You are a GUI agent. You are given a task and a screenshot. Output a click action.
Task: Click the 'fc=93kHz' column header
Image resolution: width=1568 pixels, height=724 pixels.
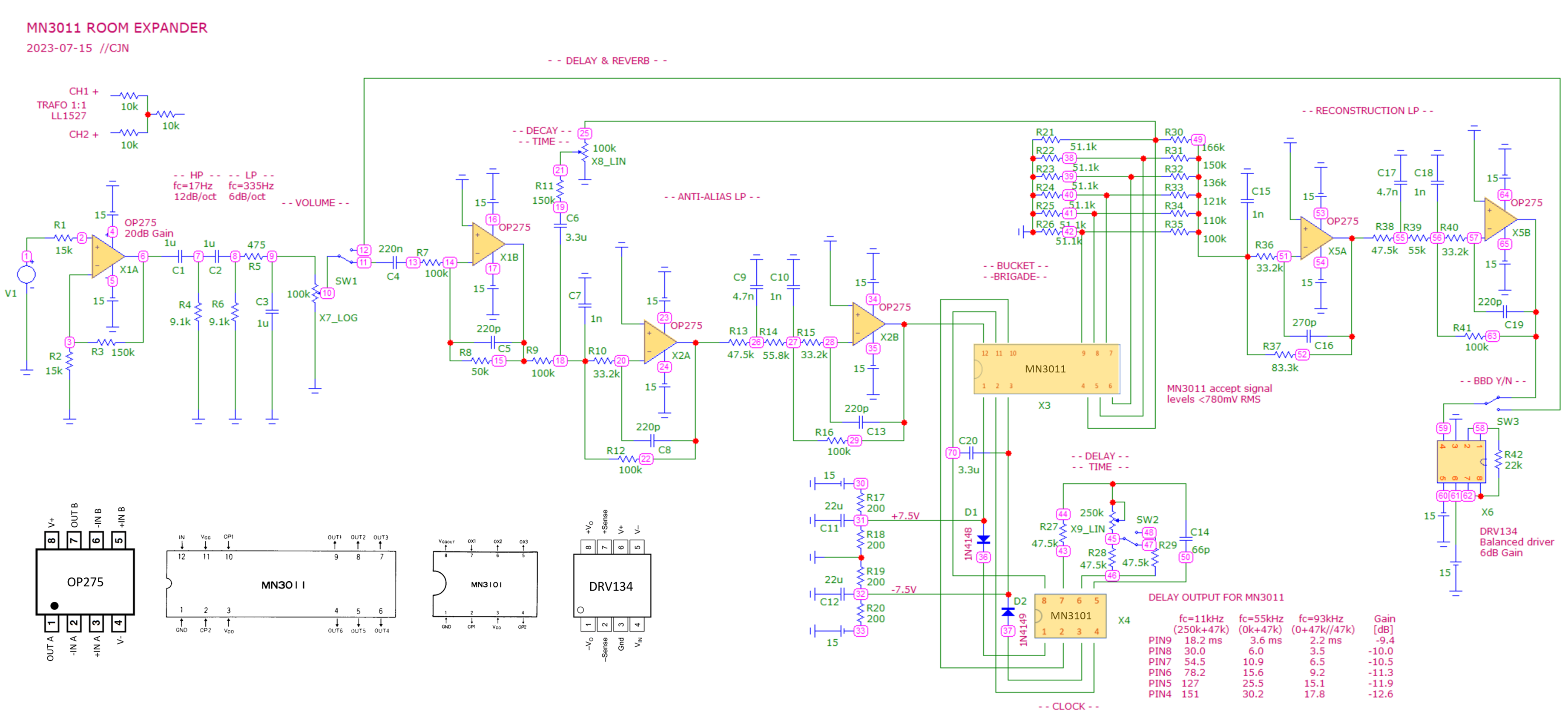1320,619
